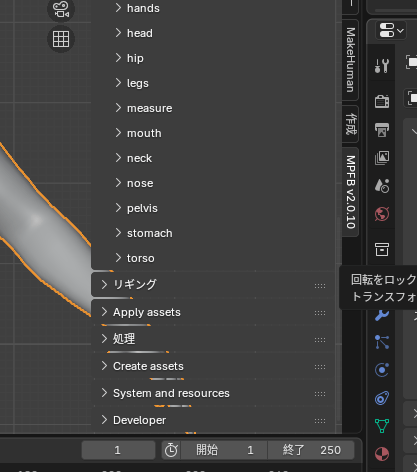Open the View Layer properties icon
Image resolution: width=417 pixels, height=472 pixels.
tap(382, 157)
